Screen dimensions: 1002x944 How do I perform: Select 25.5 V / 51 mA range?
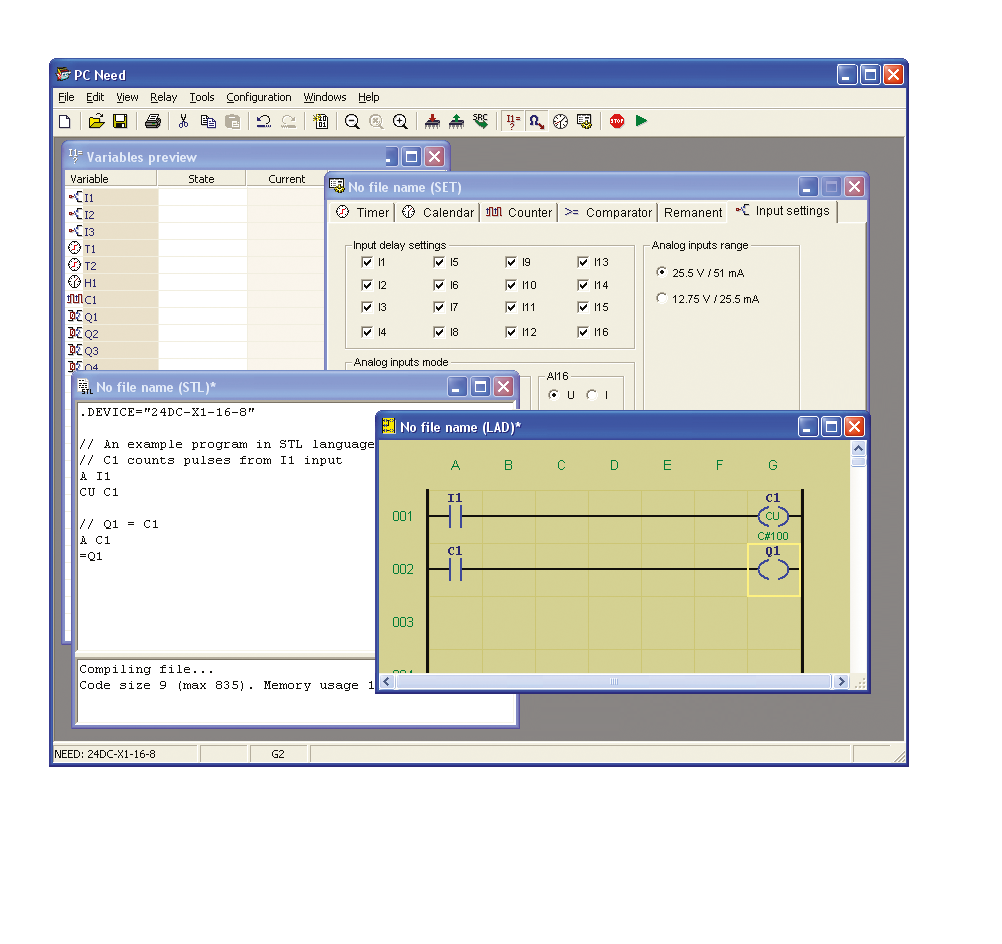tap(662, 272)
